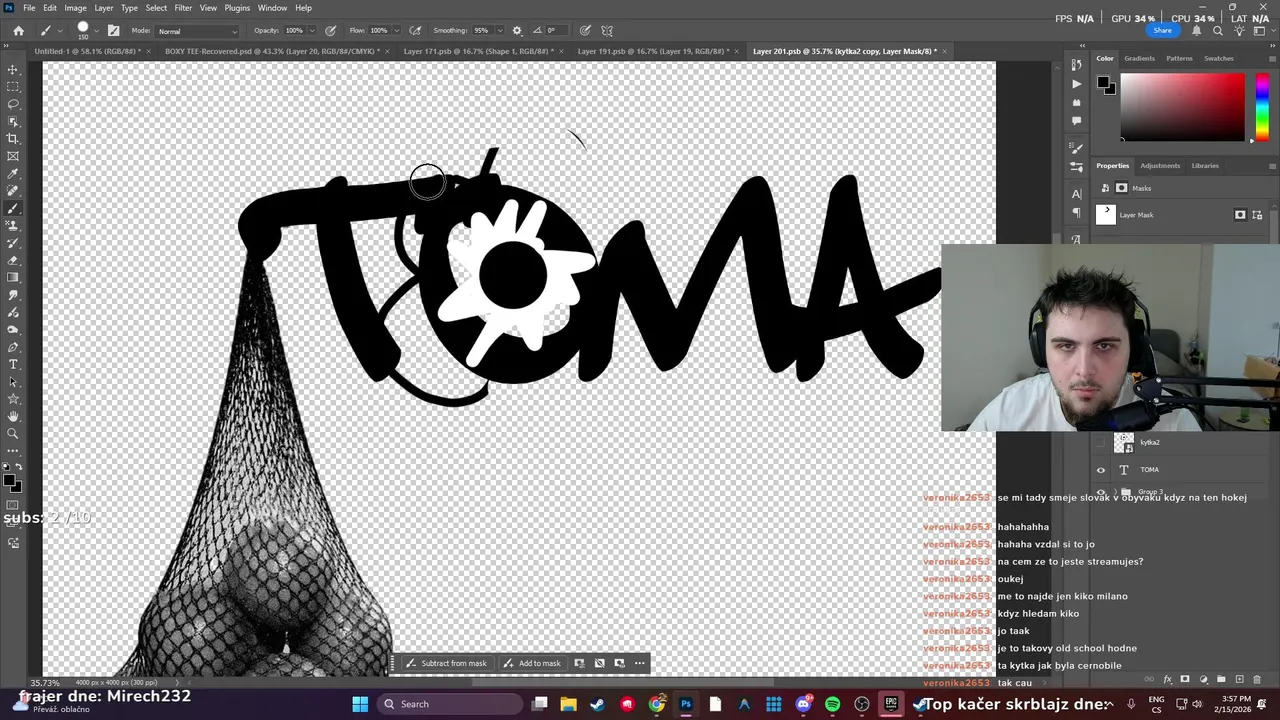
Task: Open more options in contextual task bar
Action: click(x=640, y=663)
